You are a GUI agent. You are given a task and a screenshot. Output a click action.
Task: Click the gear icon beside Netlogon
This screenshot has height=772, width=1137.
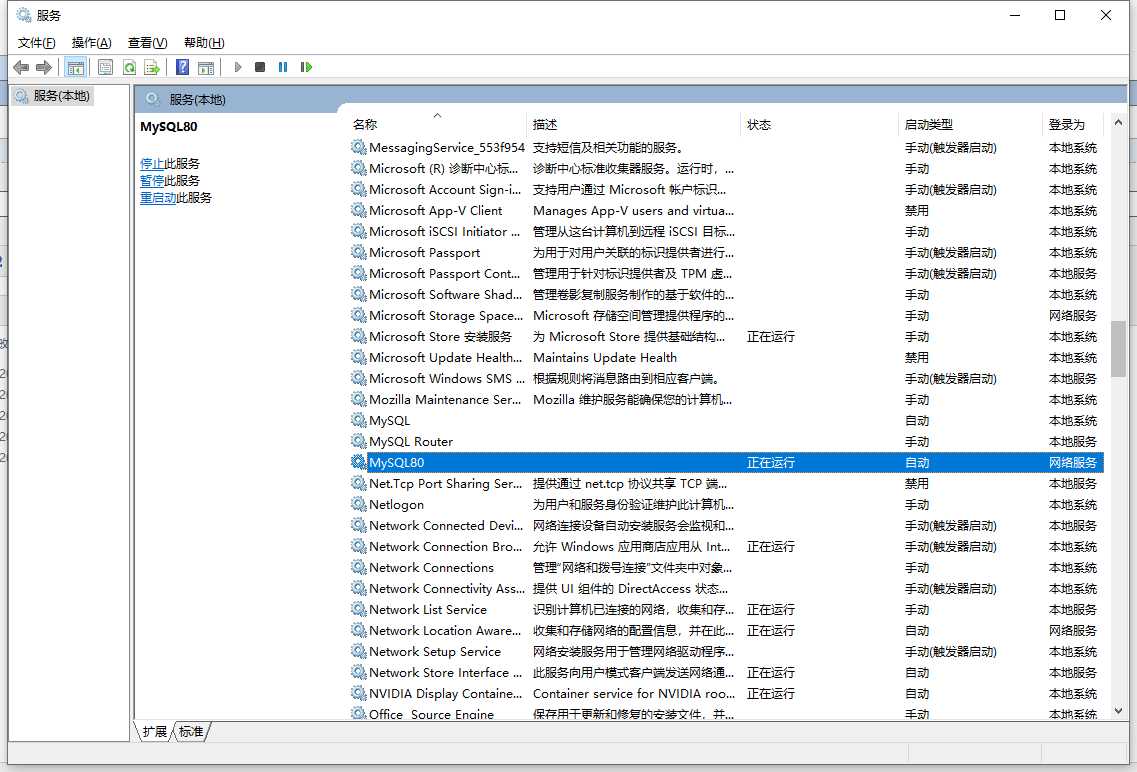(358, 504)
